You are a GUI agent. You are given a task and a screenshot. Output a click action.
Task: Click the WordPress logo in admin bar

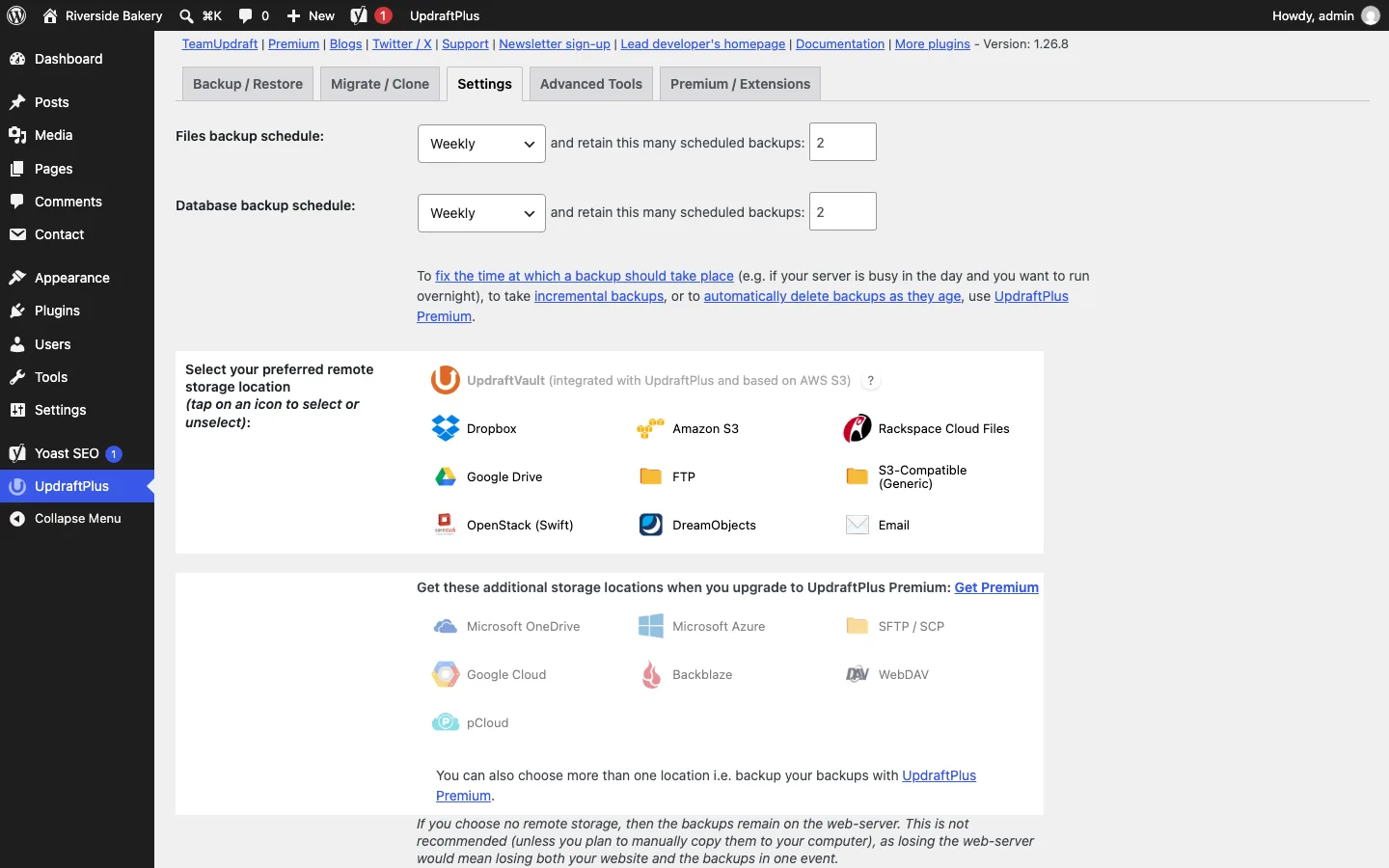tap(16, 15)
